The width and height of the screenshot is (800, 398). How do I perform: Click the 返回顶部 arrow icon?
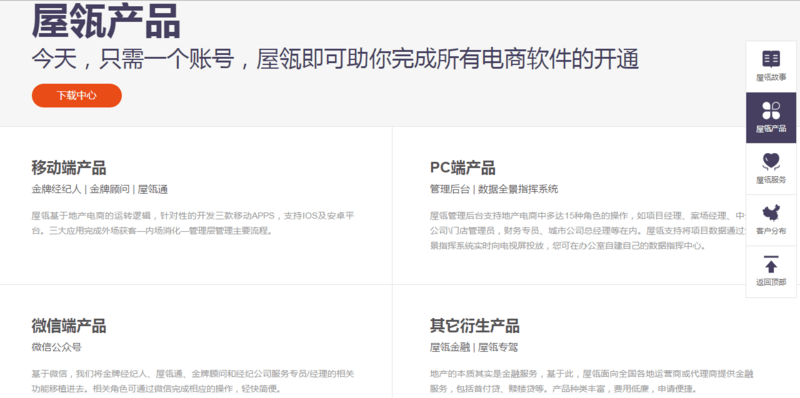pos(771,264)
